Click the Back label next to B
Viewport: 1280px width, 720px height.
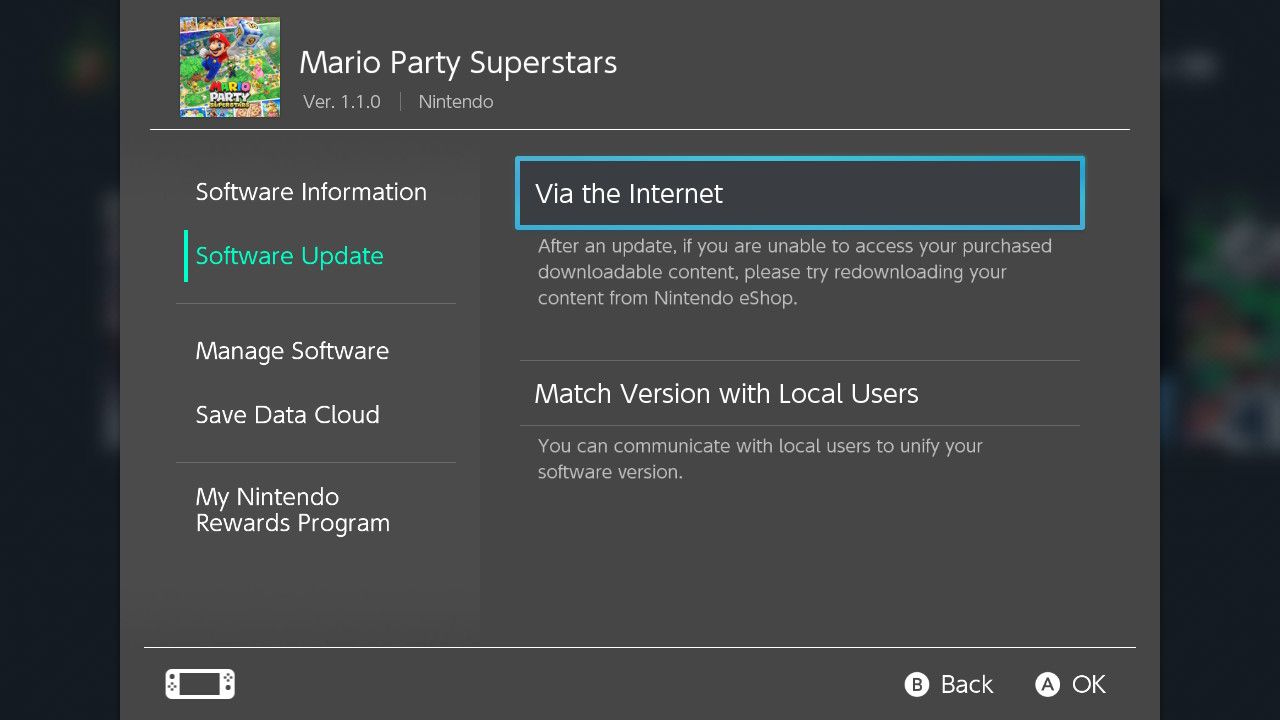coord(964,684)
